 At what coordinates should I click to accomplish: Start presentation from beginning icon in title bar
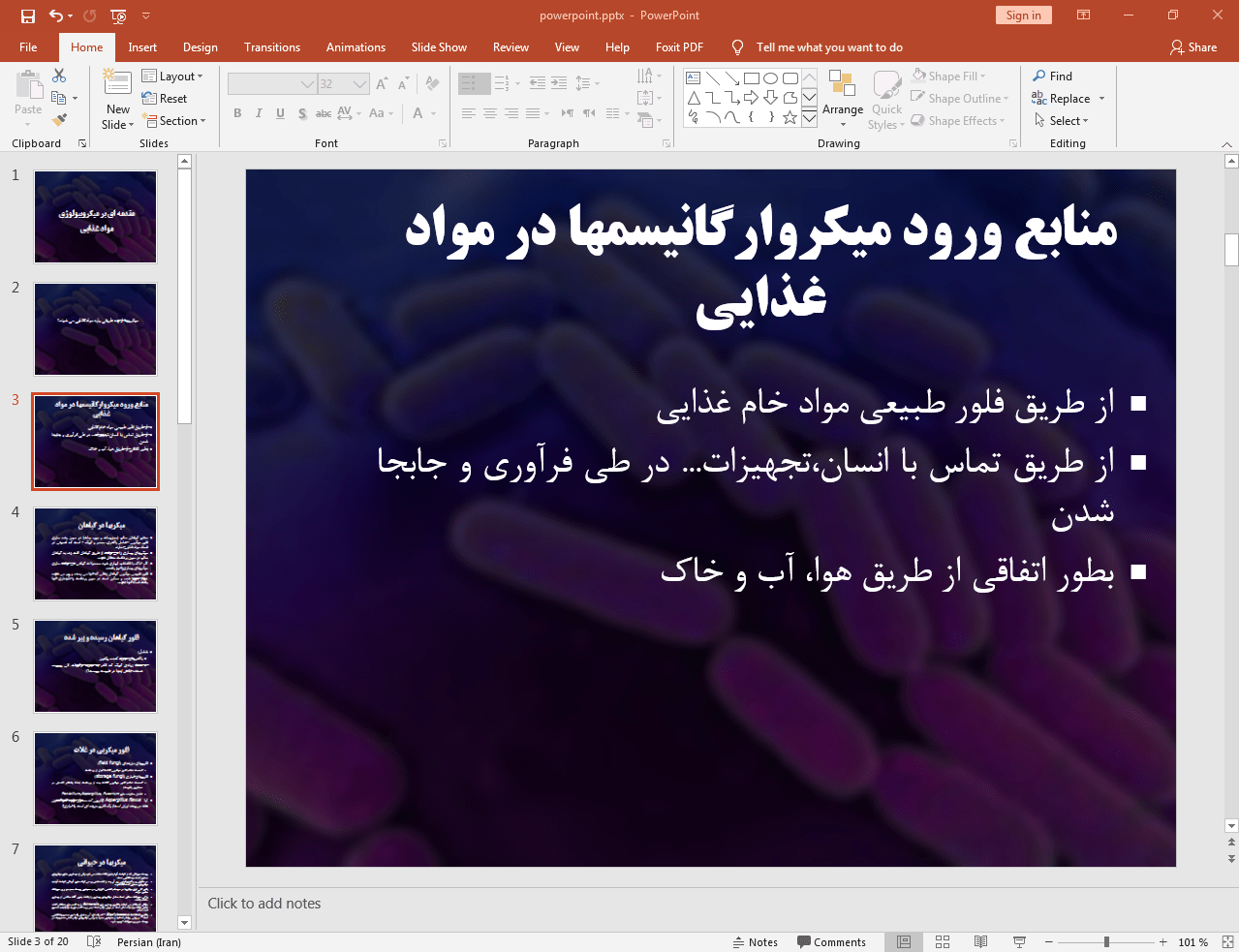pyautogui.click(x=118, y=15)
